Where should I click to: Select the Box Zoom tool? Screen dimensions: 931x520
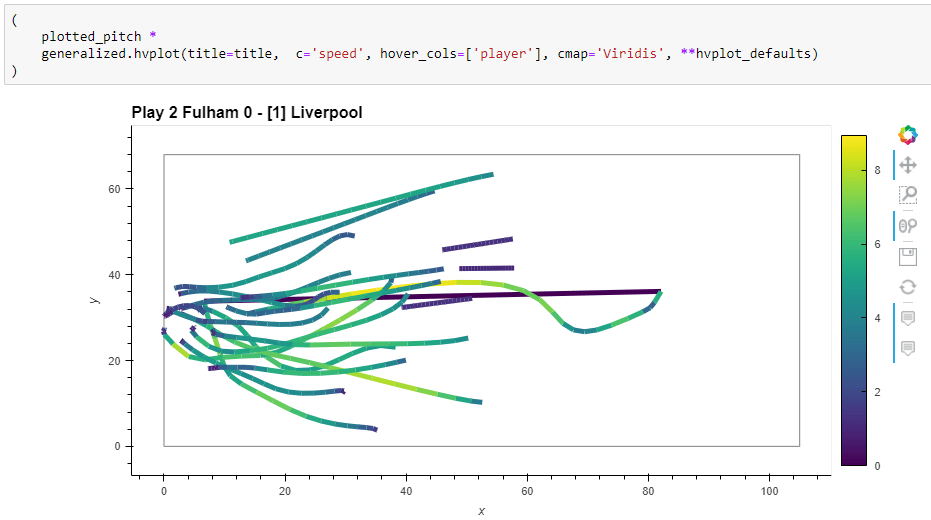[908, 195]
